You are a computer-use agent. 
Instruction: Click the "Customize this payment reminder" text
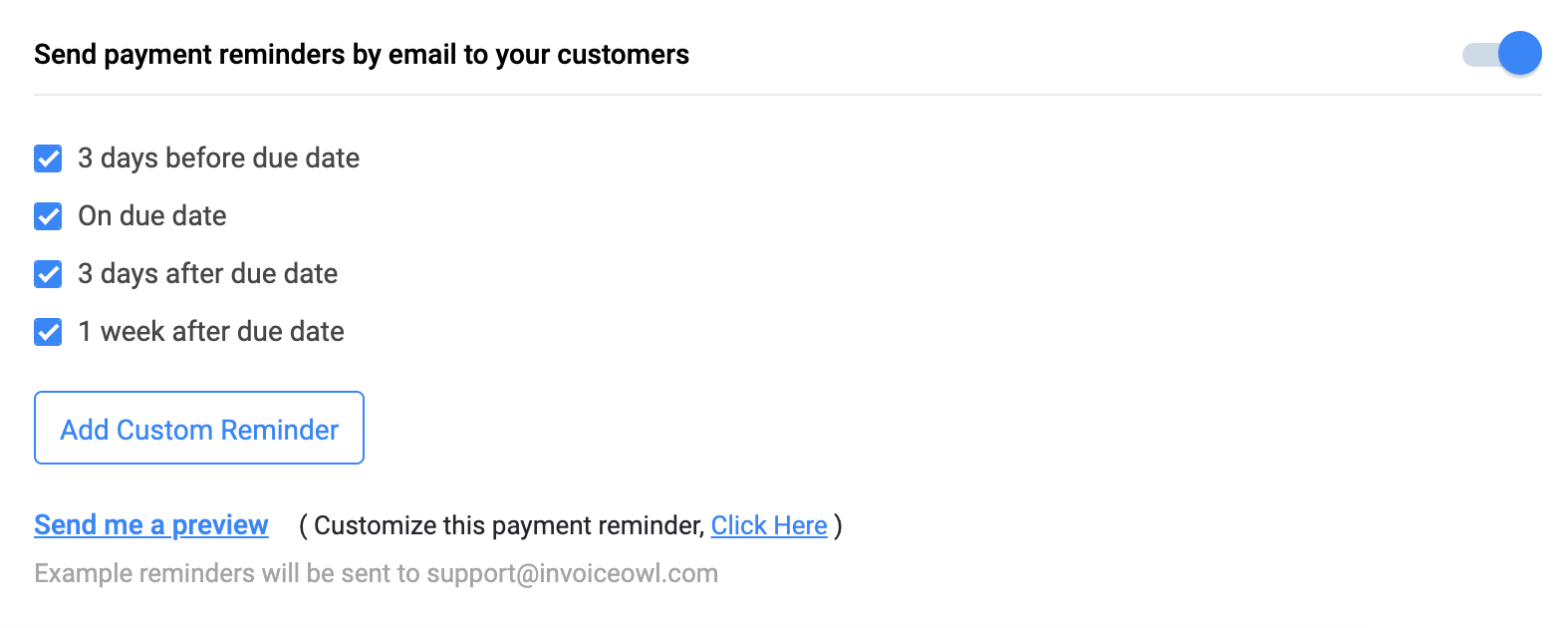[508, 526]
